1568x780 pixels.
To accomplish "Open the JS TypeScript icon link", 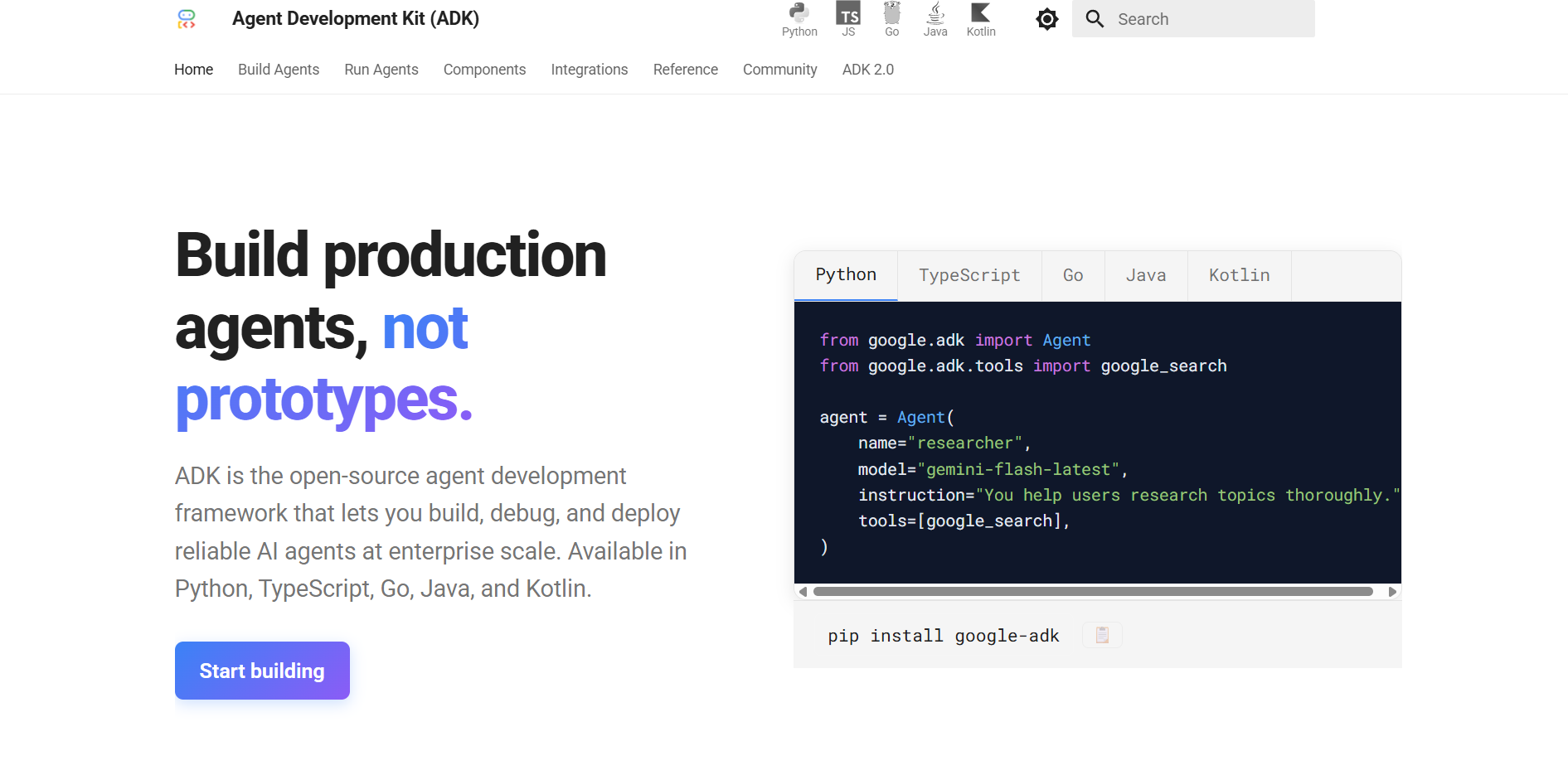I will click(x=848, y=19).
